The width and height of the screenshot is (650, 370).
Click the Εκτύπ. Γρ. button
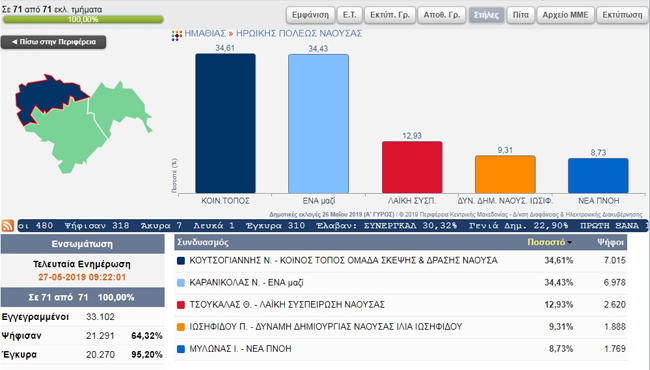(x=390, y=15)
